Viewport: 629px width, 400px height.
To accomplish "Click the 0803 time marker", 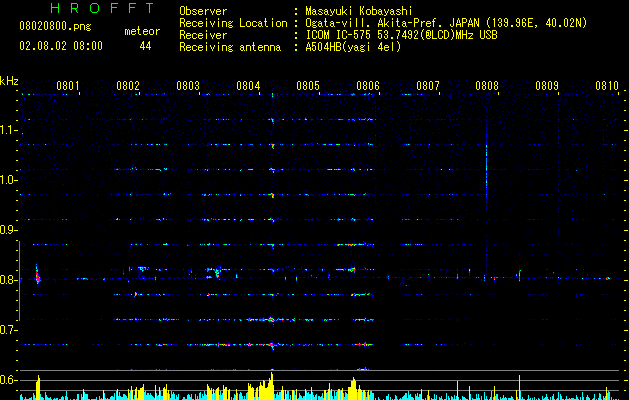I will [x=188, y=86].
